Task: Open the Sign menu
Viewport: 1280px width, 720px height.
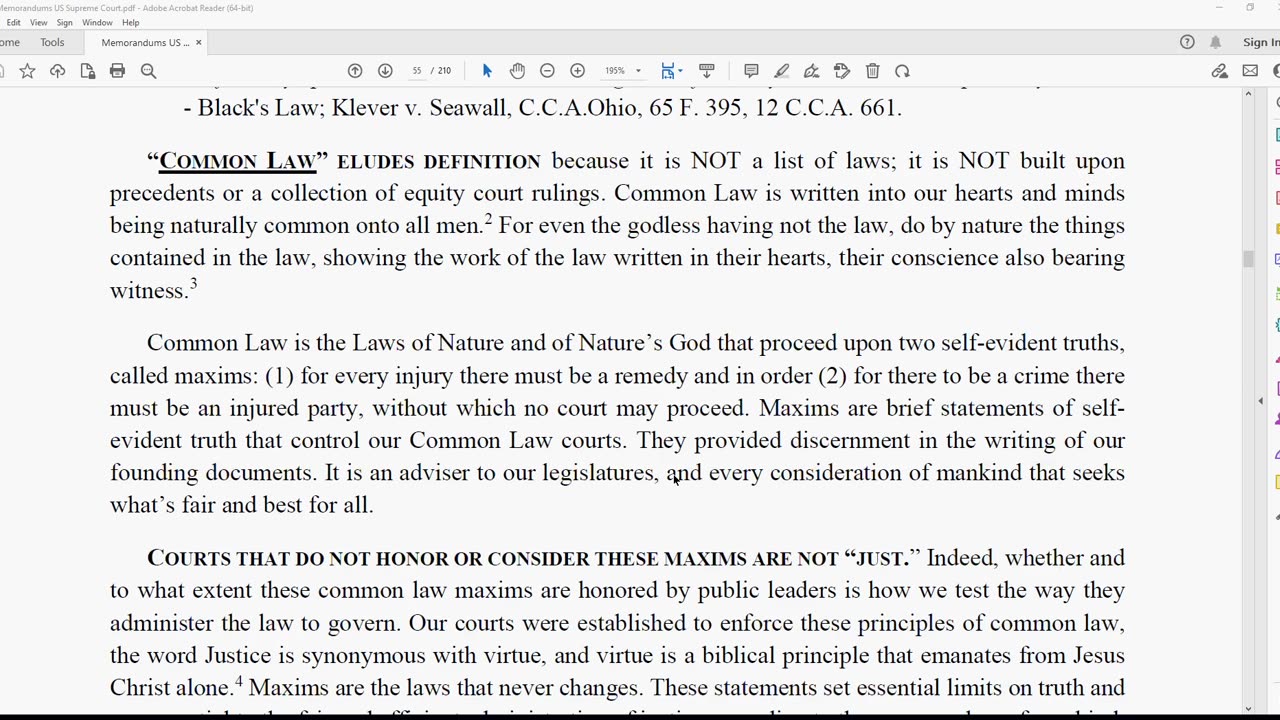Action: (64, 22)
